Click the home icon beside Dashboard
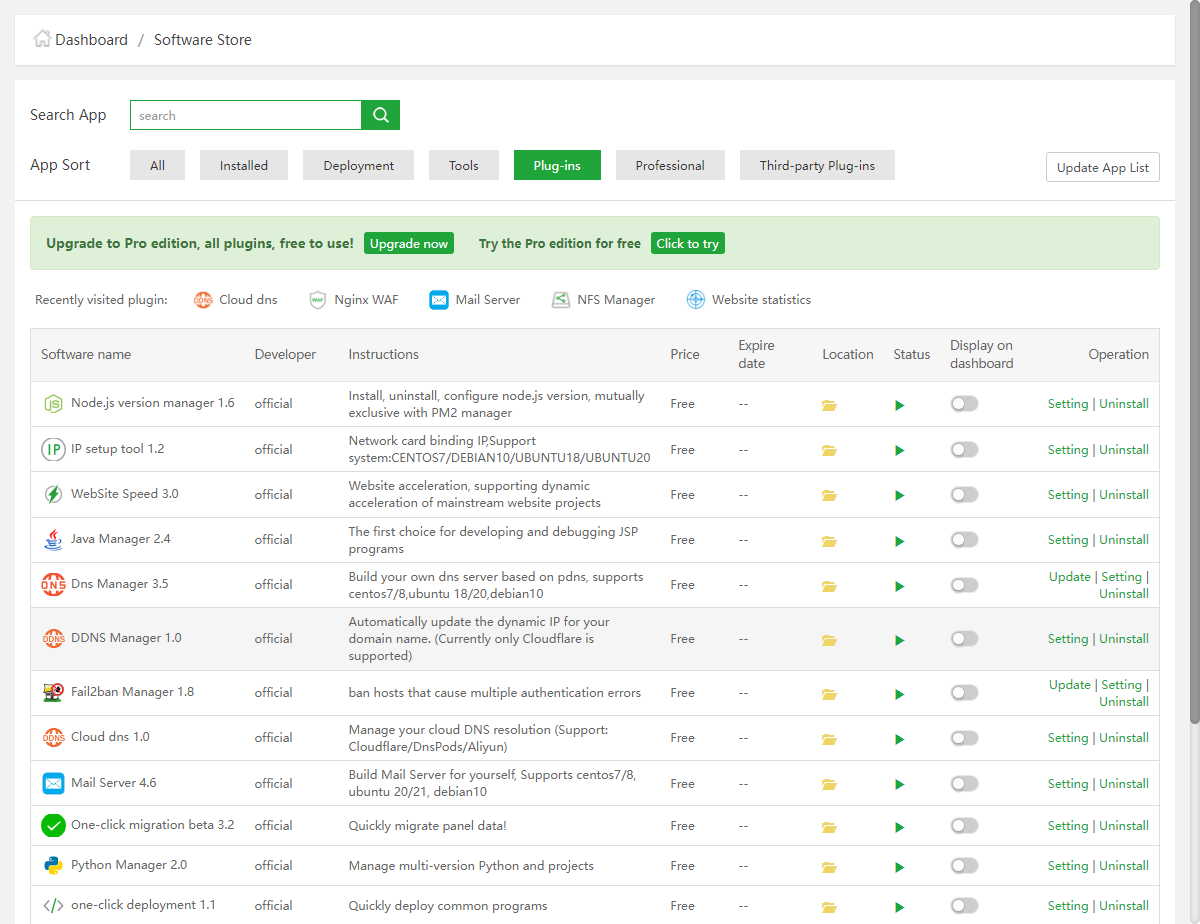 (42, 39)
